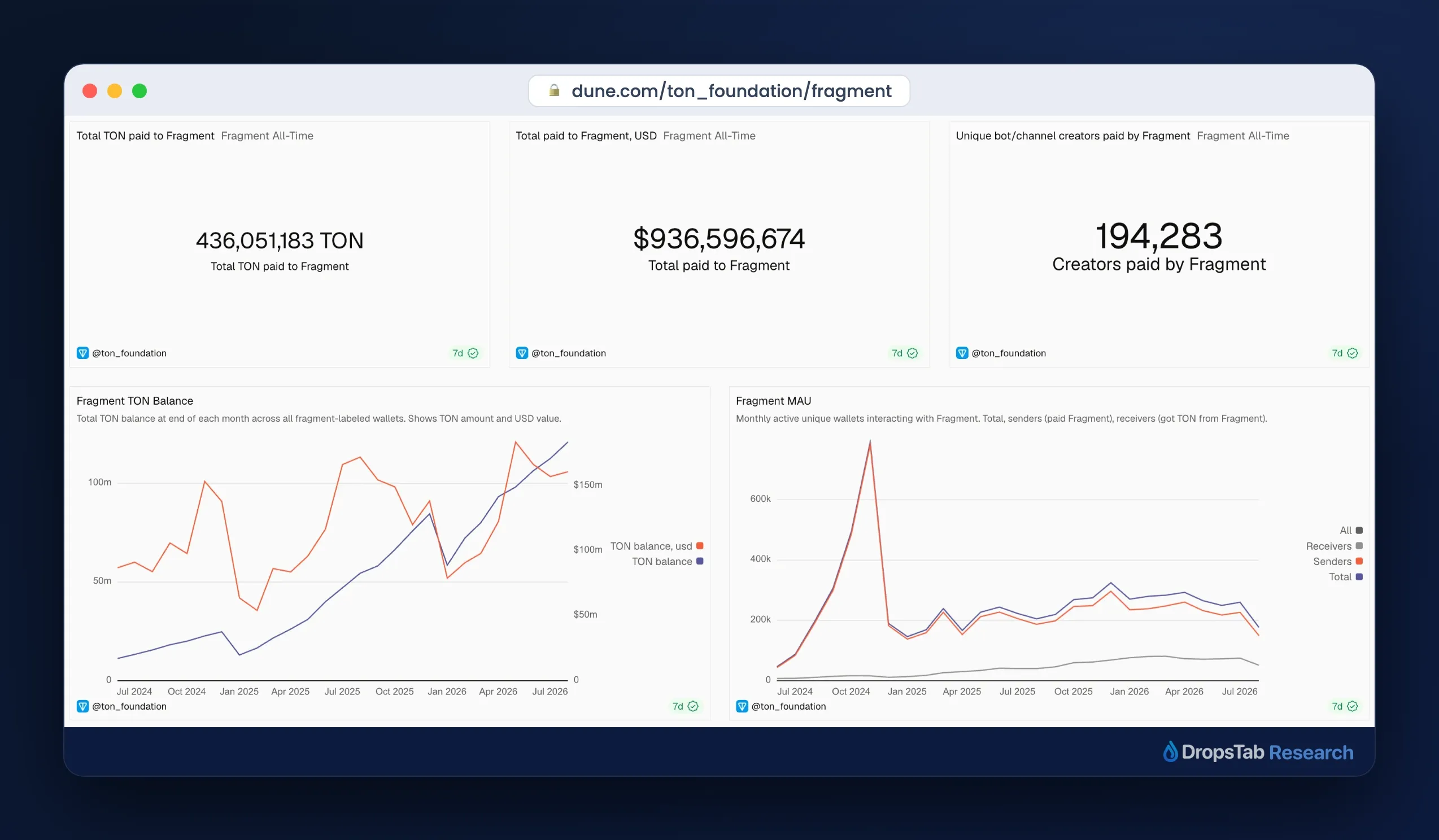Click the 7d label in Total TON paid card
1439x840 pixels.
point(458,353)
